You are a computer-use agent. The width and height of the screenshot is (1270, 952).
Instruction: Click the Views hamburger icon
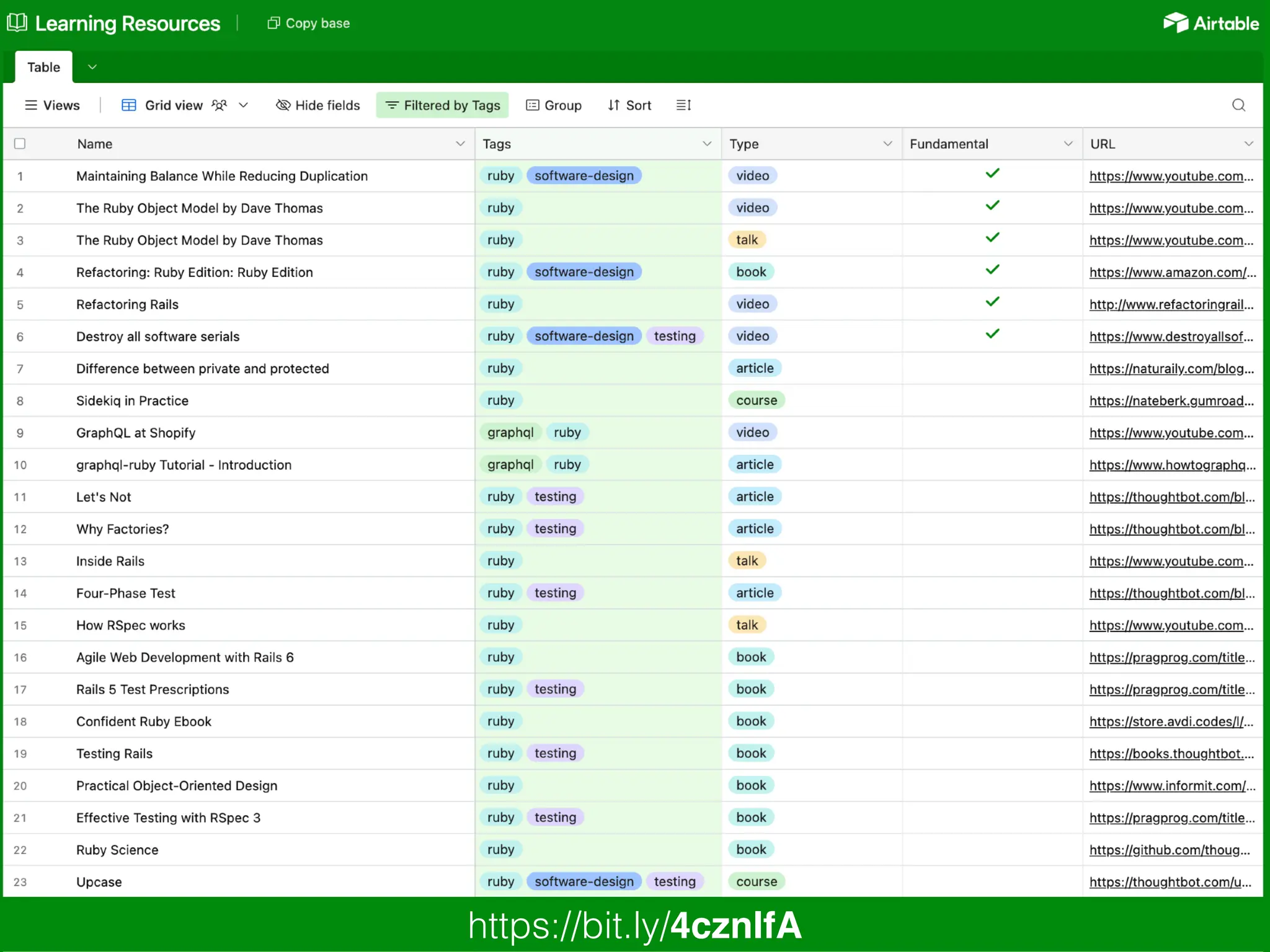(x=31, y=105)
